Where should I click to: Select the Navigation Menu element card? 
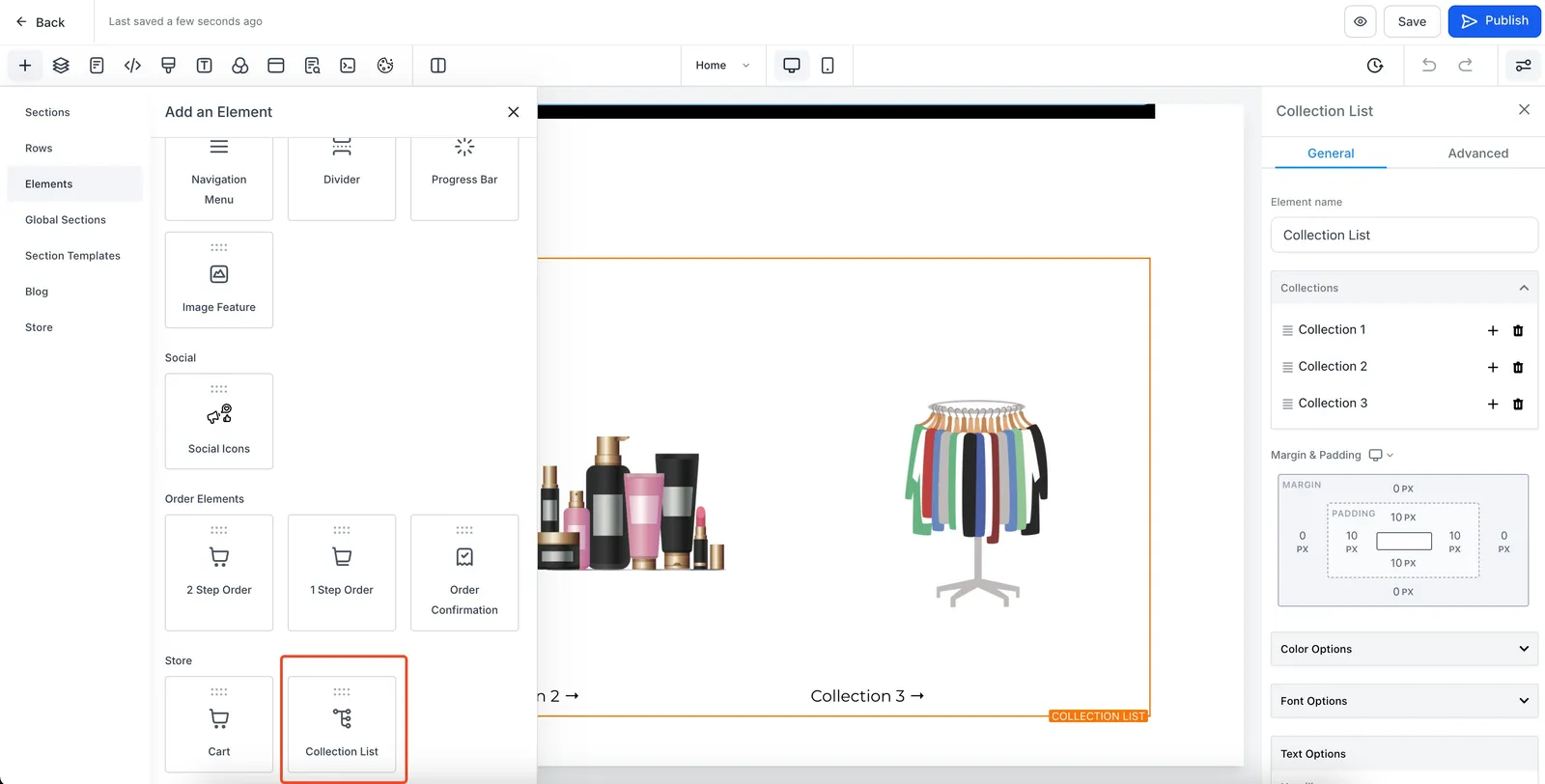coord(219,178)
